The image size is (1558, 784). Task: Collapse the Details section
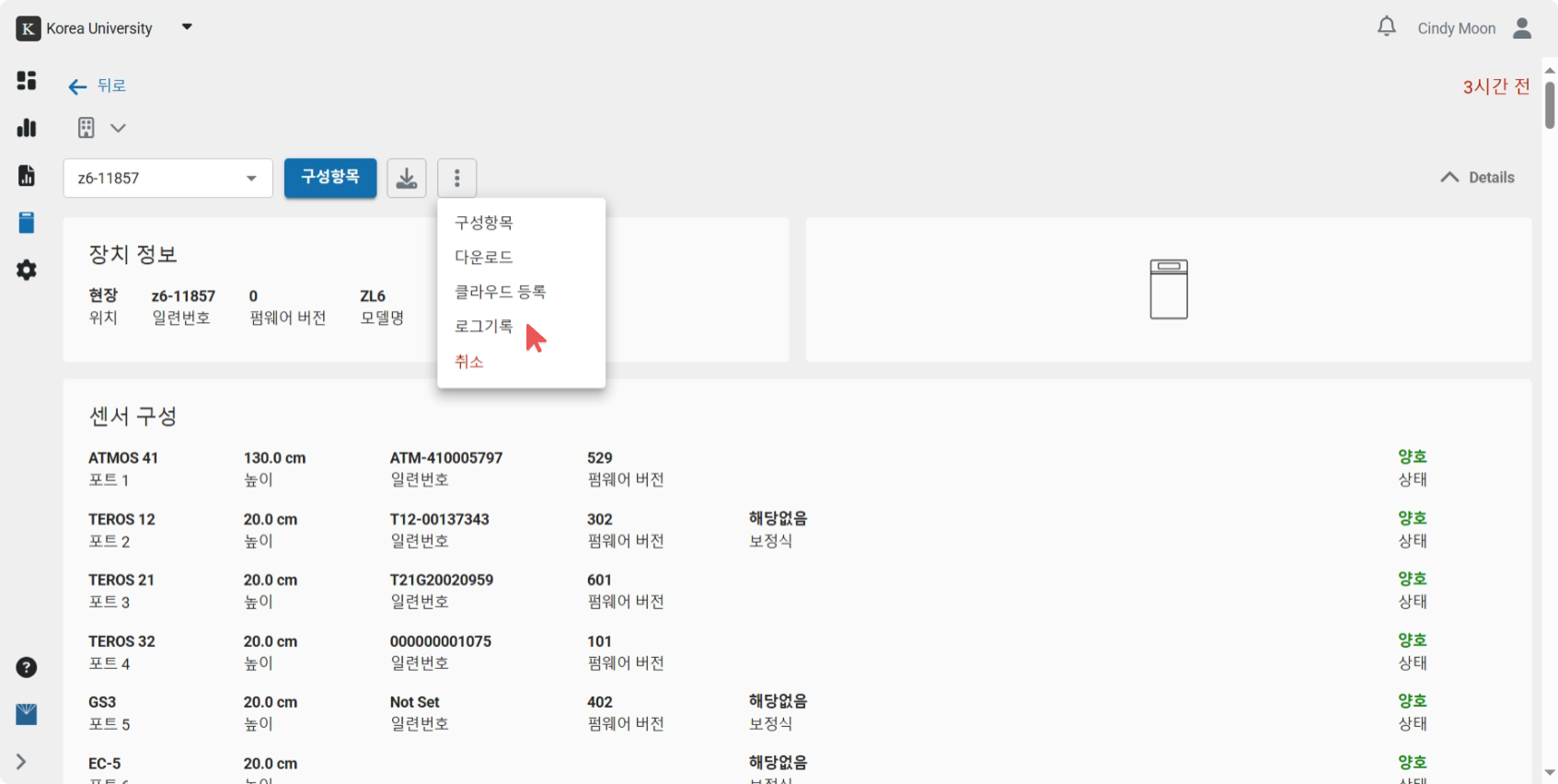point(1477,178)
